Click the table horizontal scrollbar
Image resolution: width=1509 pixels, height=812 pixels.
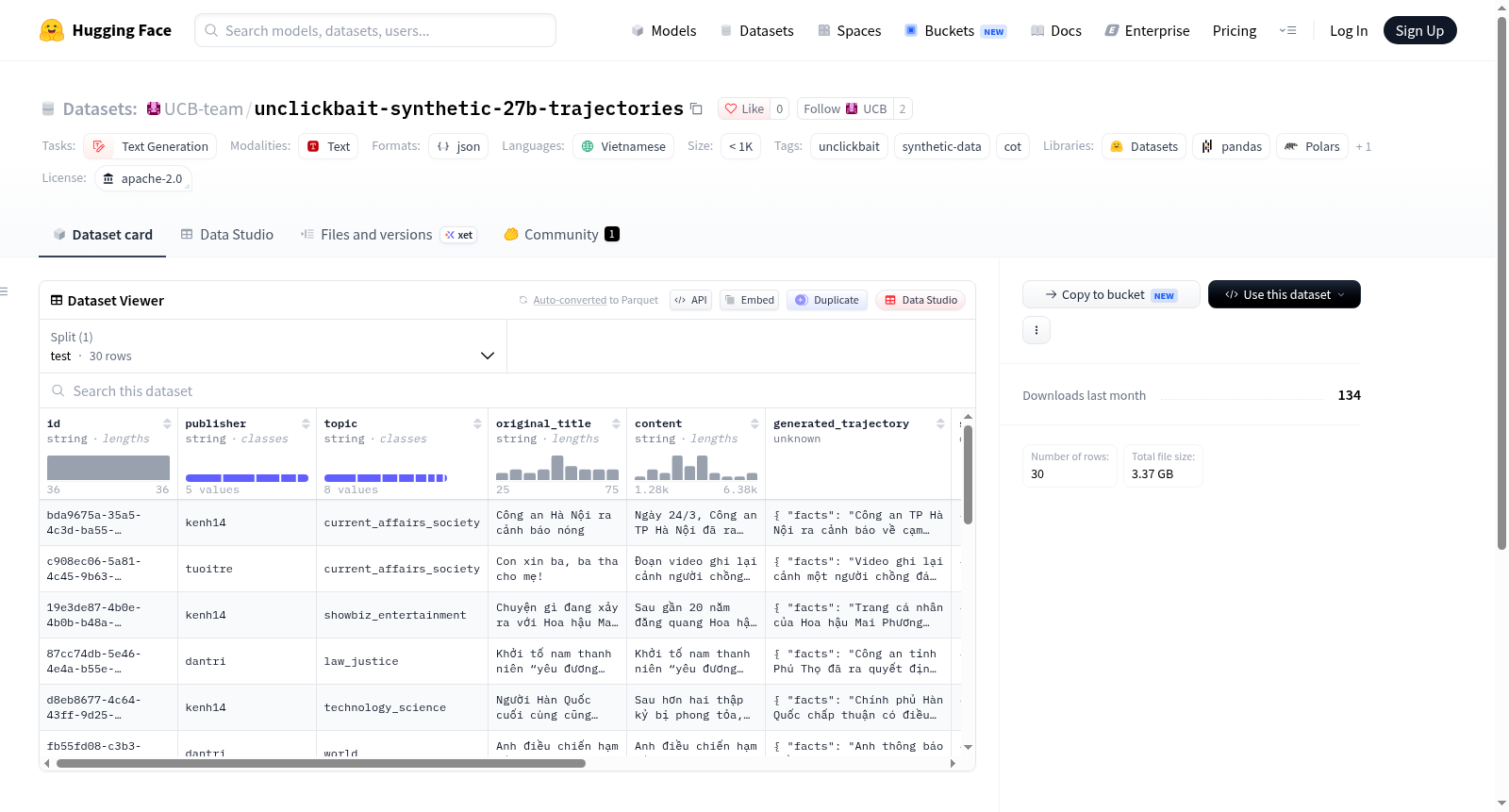point(321,763)
